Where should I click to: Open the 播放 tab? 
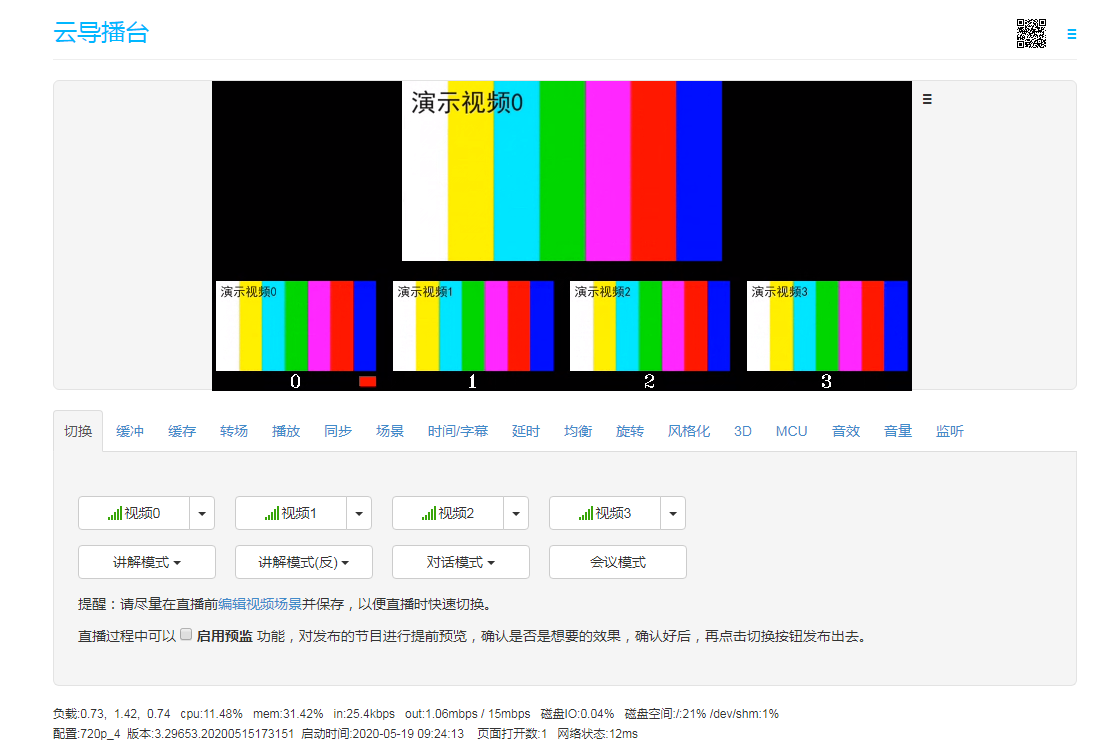point(286,431)
